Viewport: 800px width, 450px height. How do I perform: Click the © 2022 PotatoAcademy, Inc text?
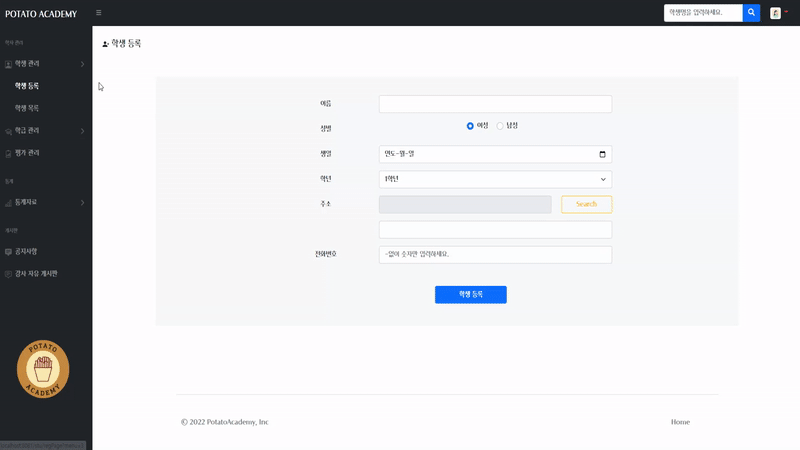click(224, 422)
